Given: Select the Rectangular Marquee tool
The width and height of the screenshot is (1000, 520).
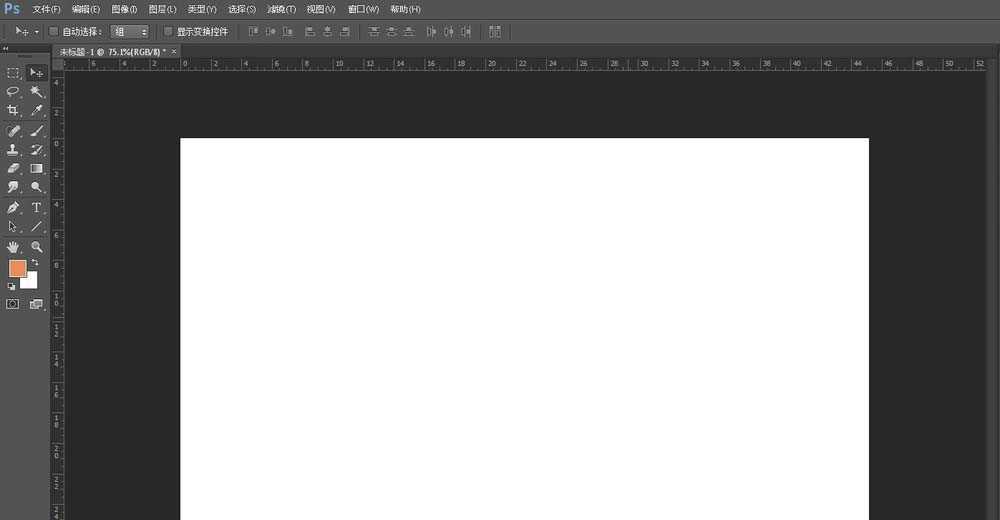Looking at the screenshot, I should [x=13, y=73].
